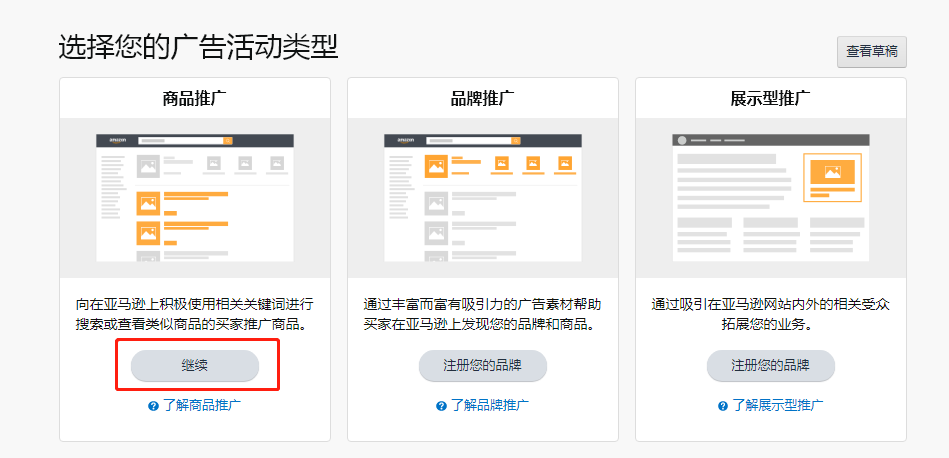Click the 展示型推广 card title

tap(770, 99)
